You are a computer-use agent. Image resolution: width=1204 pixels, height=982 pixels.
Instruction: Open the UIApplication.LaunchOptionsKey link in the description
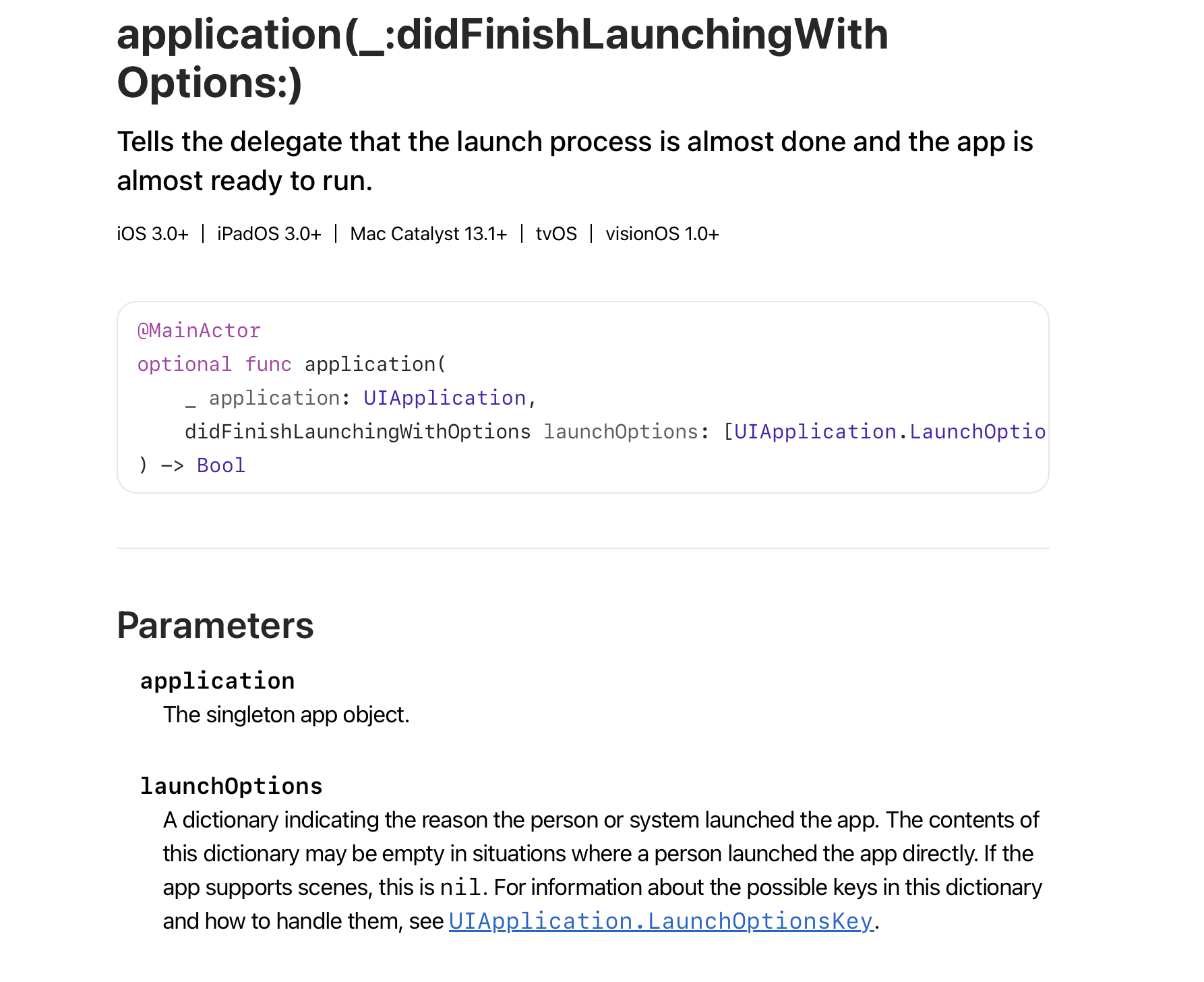point(661,921)
